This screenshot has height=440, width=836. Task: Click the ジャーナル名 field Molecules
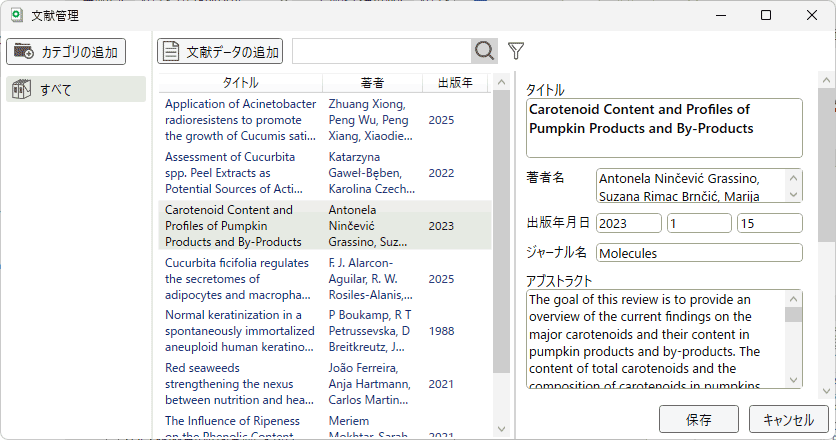[699, 253]
